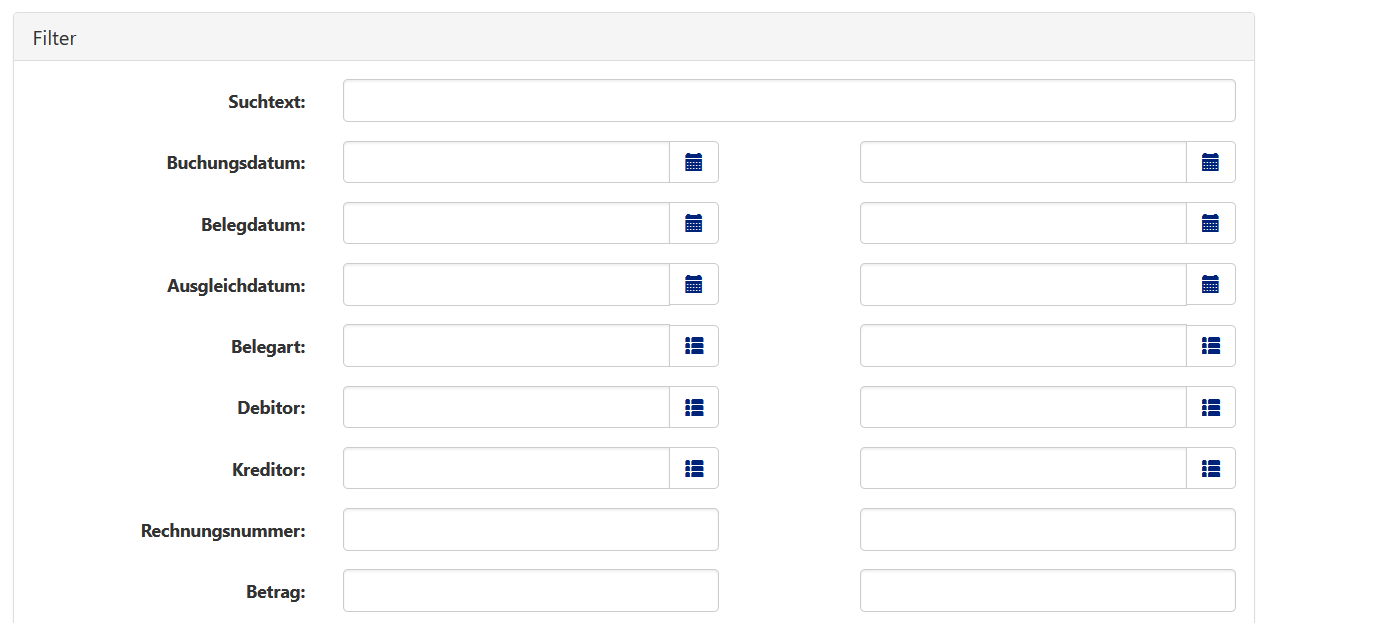This screenshot has height=623, width=1375.
Task: Focus the first Kreditor text field
Action: coord(506,468)
